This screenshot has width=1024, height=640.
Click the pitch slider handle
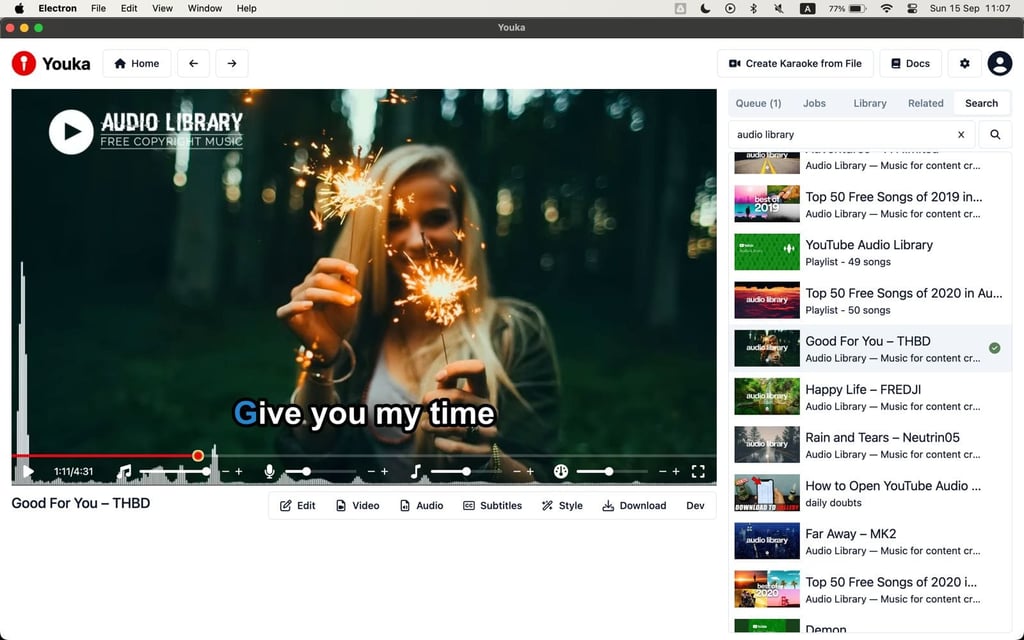coord(466,472)
